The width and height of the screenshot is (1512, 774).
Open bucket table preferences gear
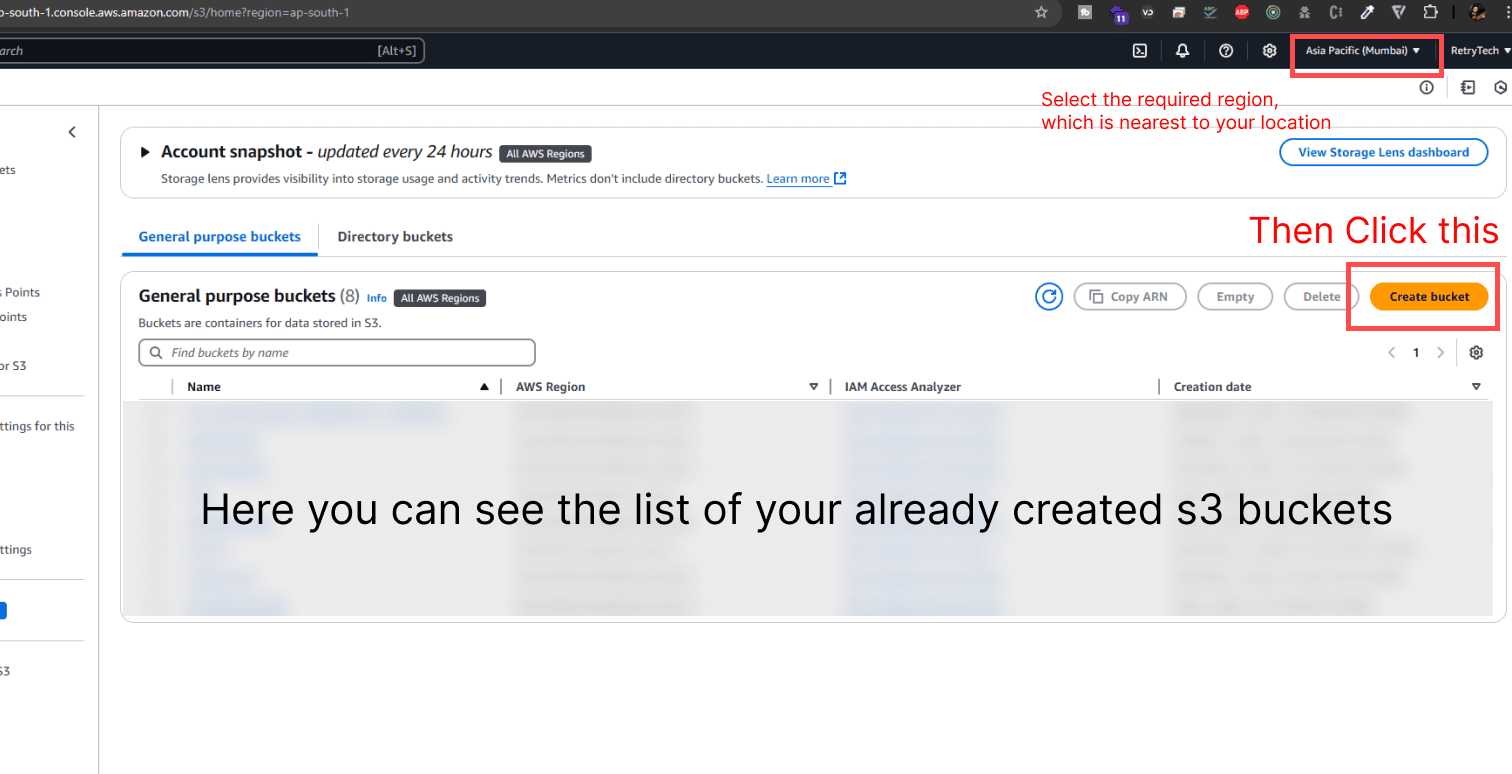[1476, 353]
